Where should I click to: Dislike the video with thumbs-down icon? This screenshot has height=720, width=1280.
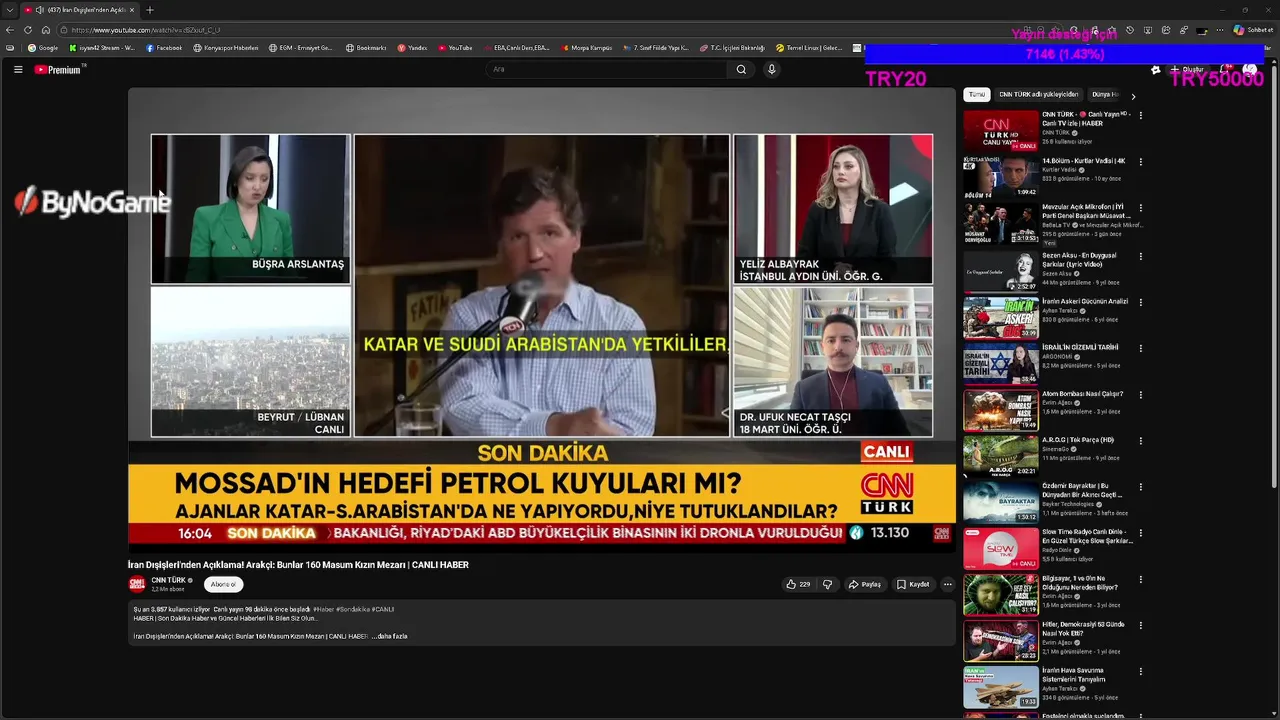pyautogui.click(x=827, y=584)
